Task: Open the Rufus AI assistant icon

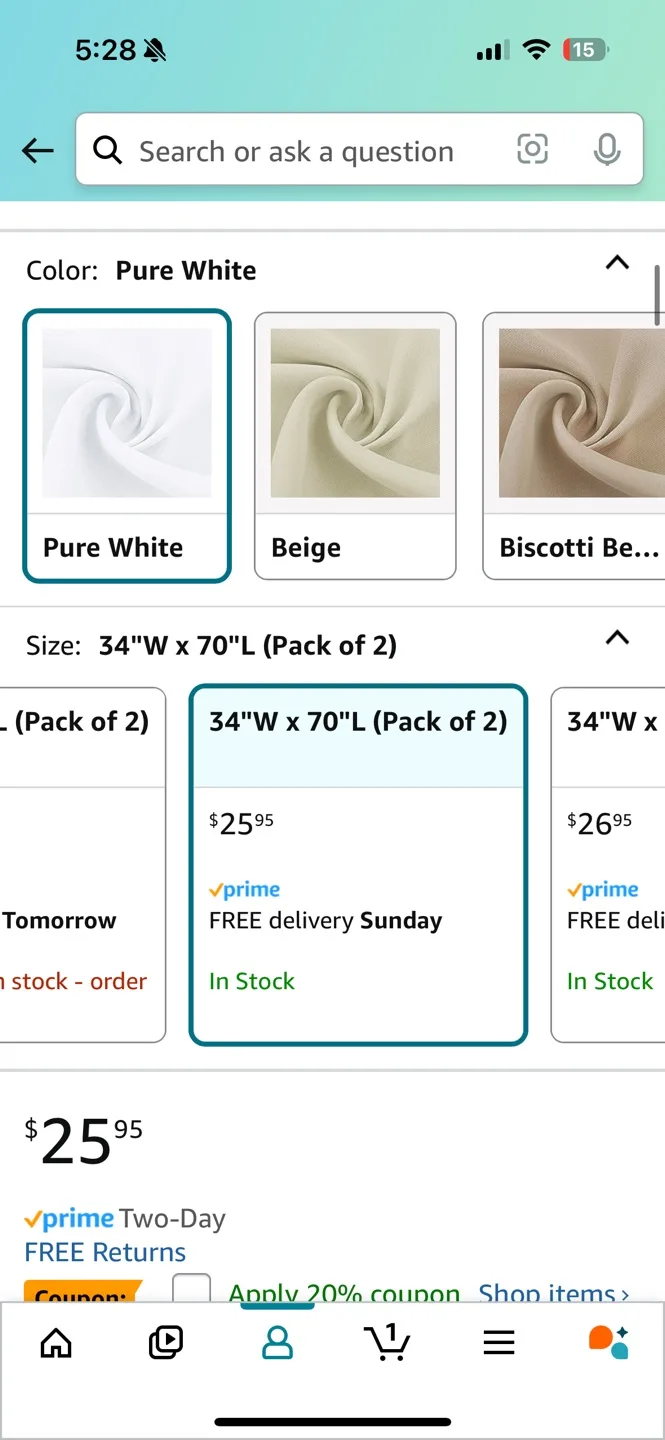Action: (x=609, y=1344)
